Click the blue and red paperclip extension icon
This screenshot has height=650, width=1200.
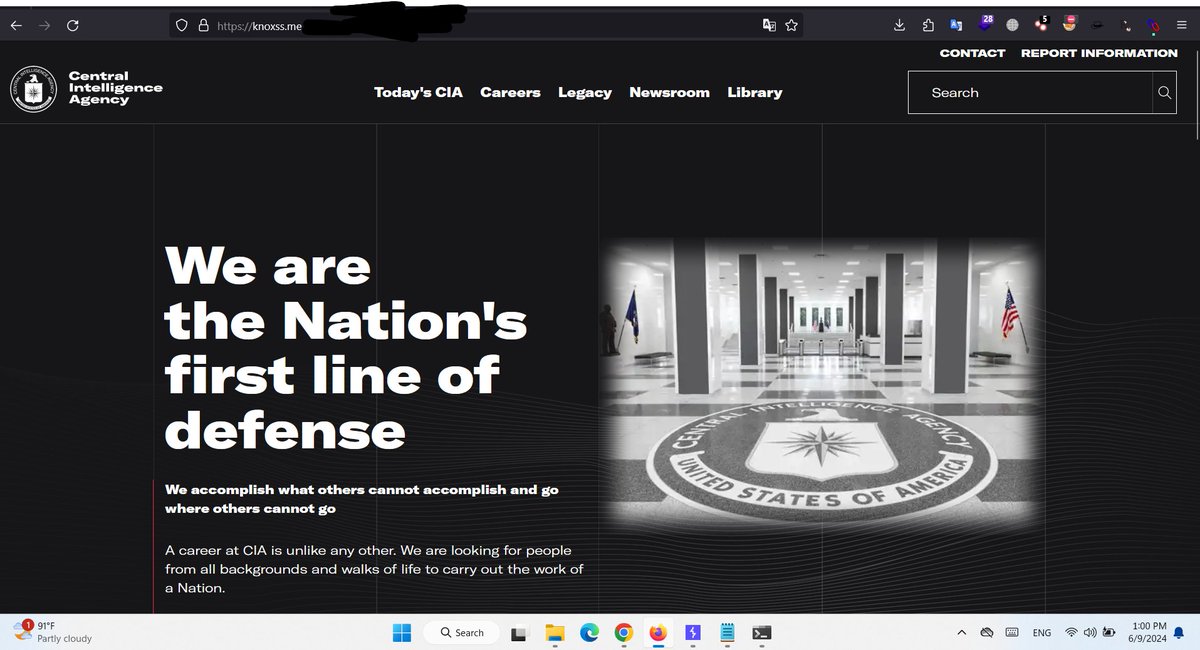click(1154, 26)
